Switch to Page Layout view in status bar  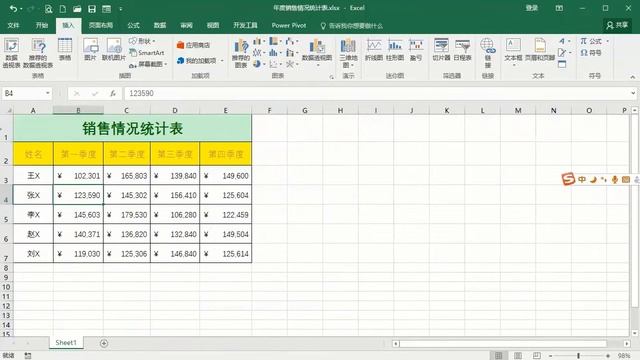pos(518,356)
